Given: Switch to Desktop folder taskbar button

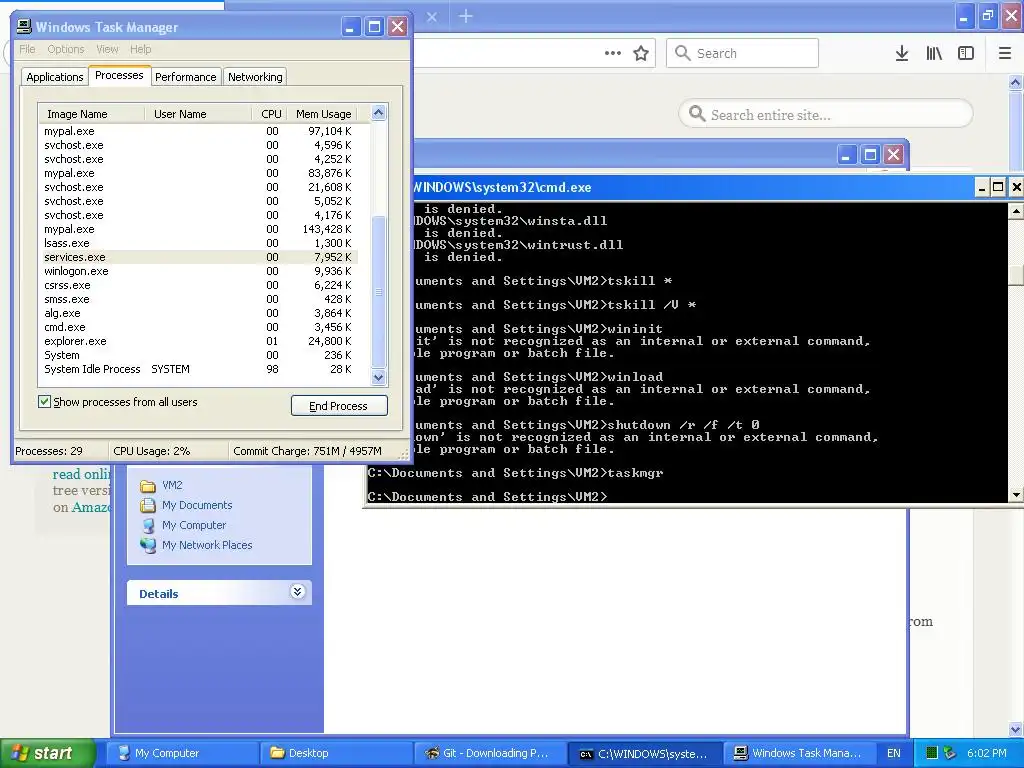Looking at the screenshot, I should (x=336, y=753).
